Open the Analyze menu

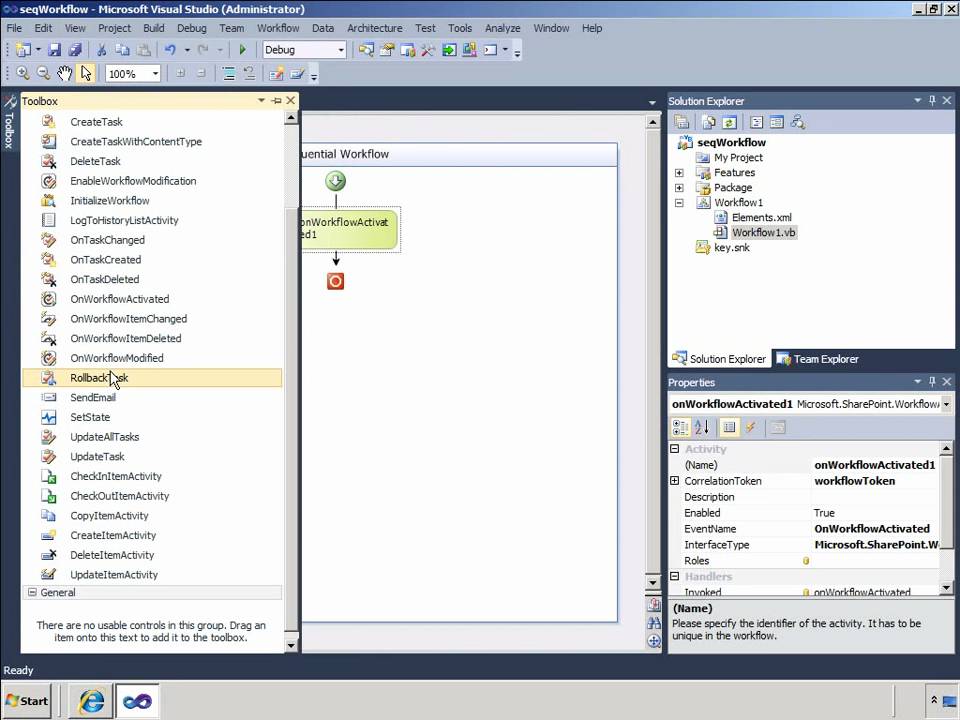click(x=503, y=28)
